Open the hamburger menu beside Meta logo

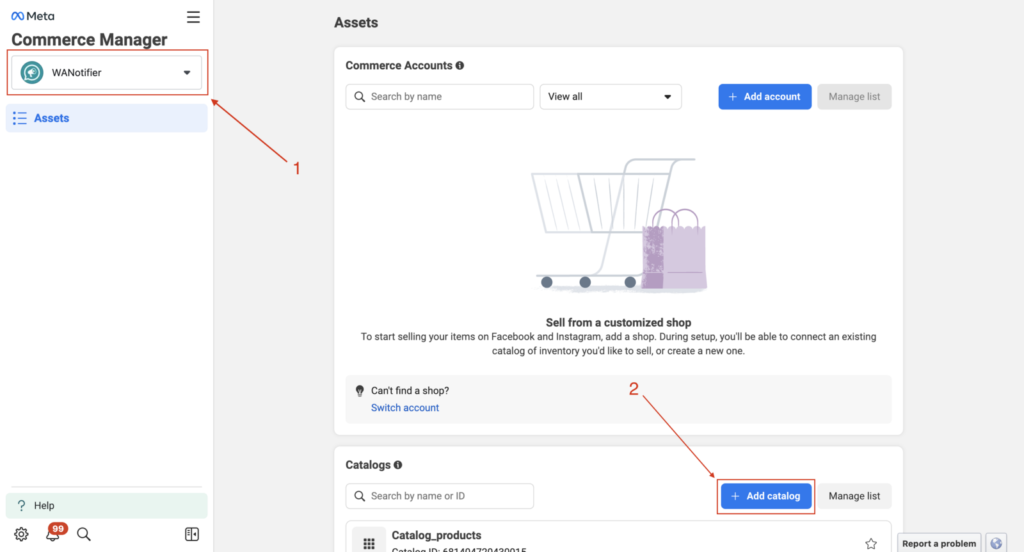193,17
